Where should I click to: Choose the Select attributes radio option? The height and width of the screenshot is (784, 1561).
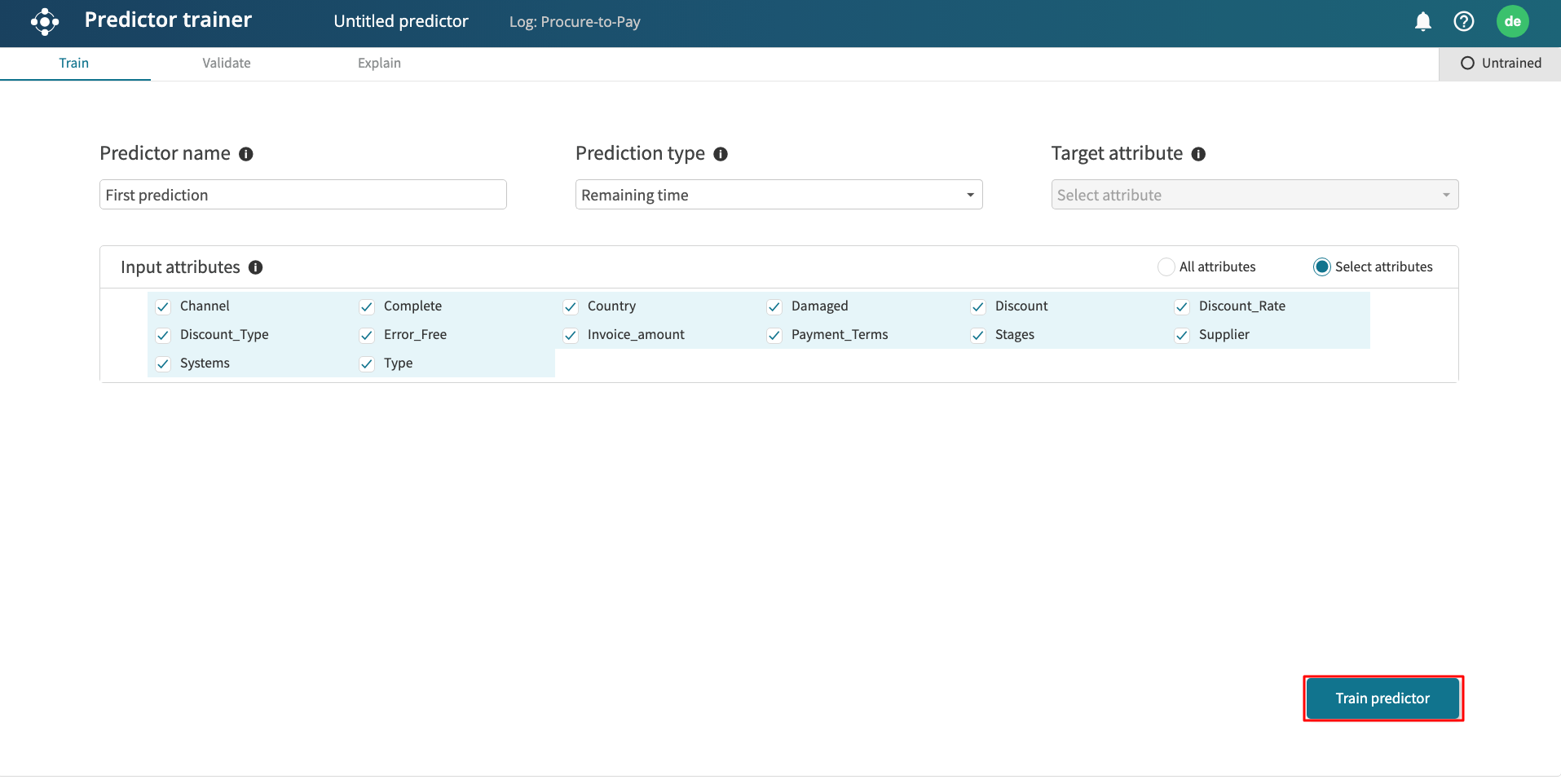pos(1321,267)
